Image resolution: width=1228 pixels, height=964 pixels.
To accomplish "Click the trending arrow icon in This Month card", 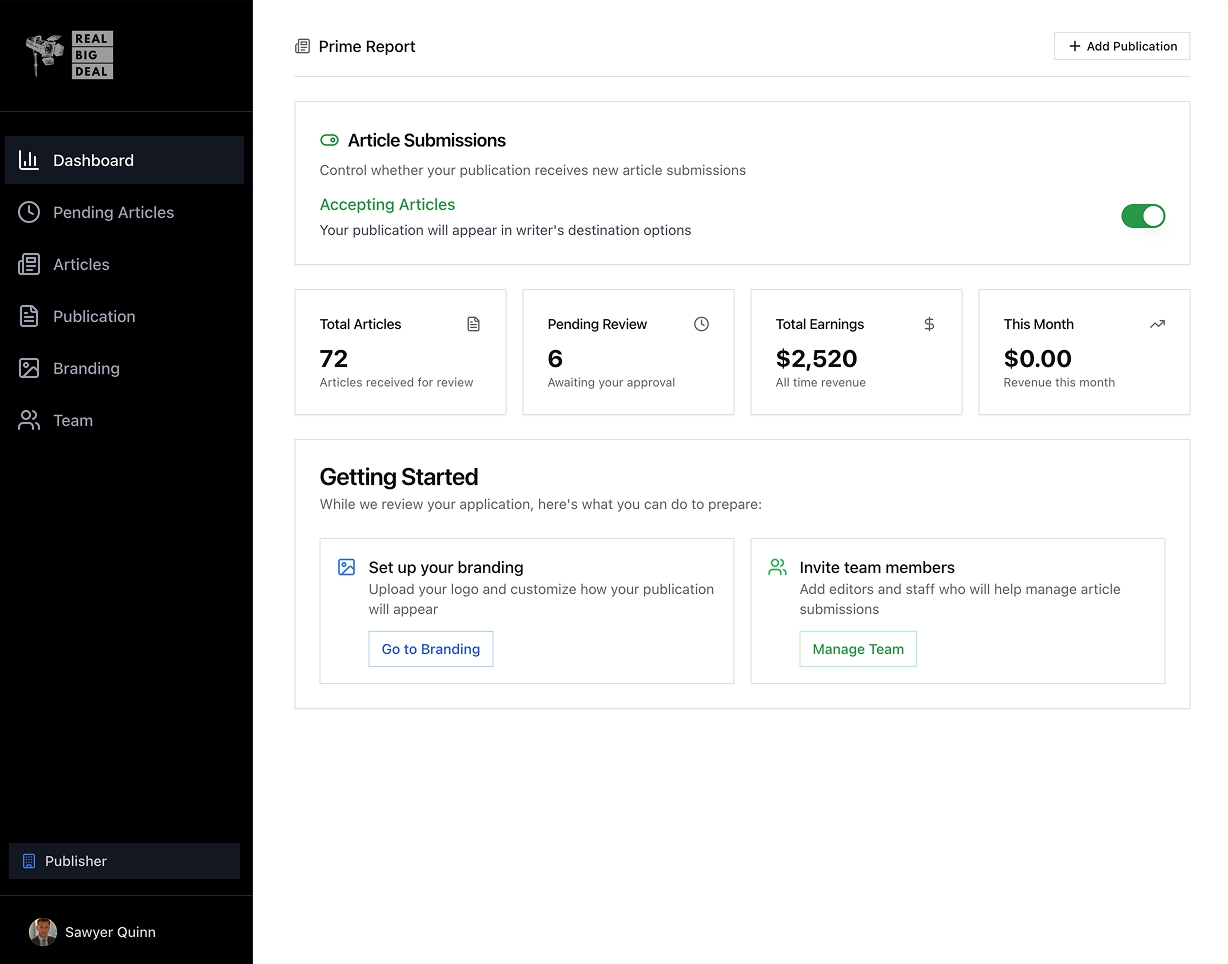I will 1157,324.
